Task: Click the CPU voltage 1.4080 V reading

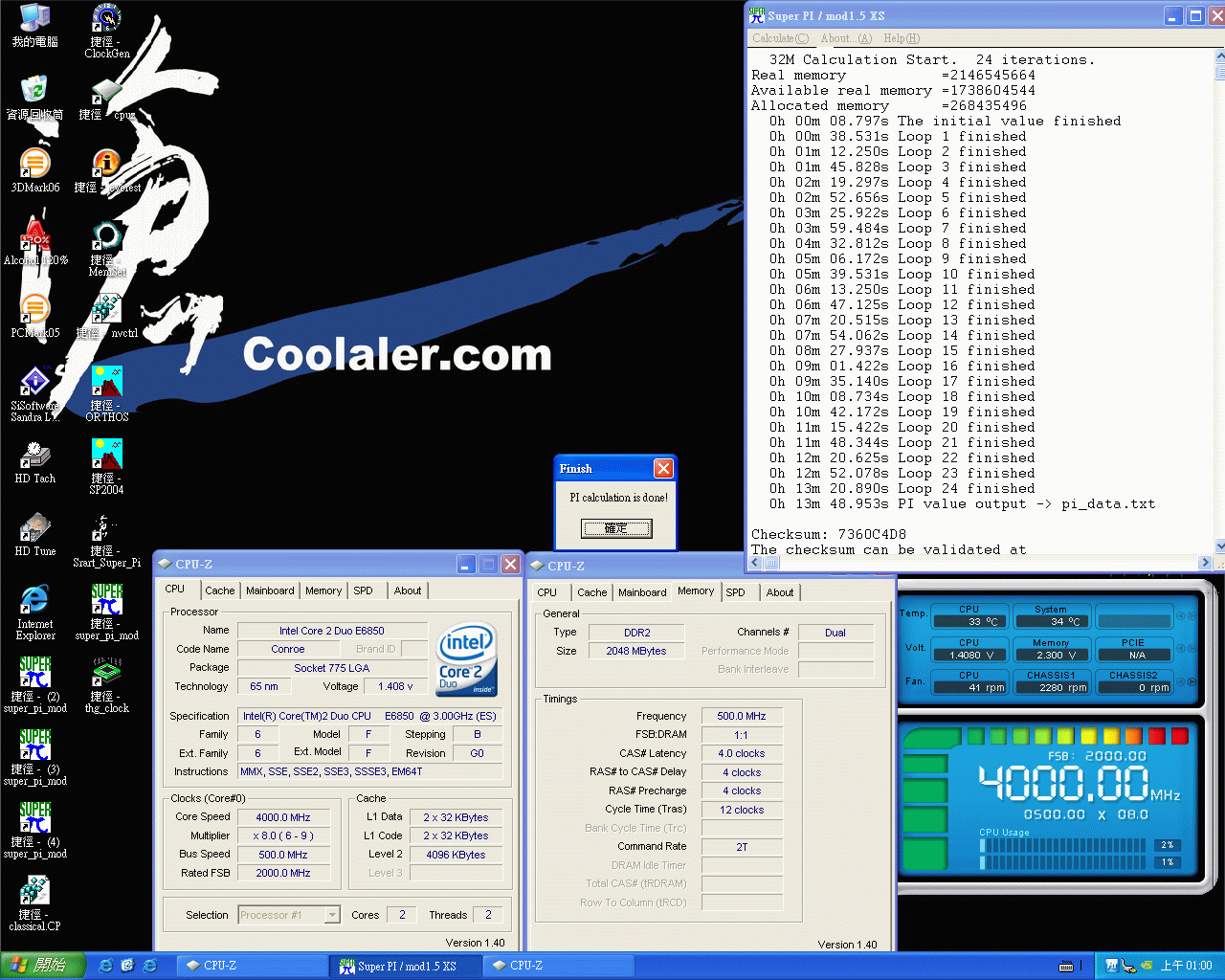Action: click(970, 656)
